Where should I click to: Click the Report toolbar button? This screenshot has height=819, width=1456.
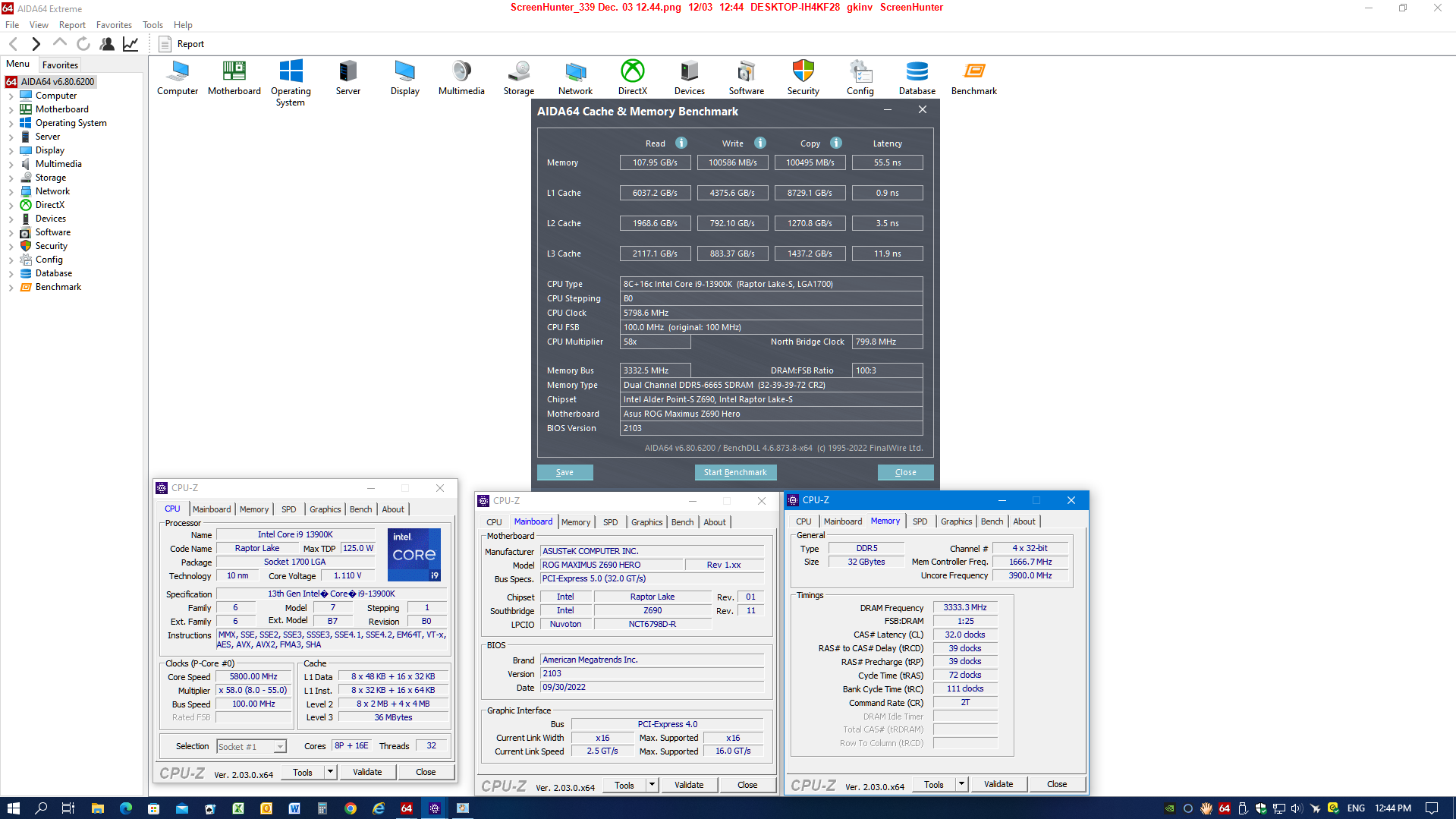182,44
